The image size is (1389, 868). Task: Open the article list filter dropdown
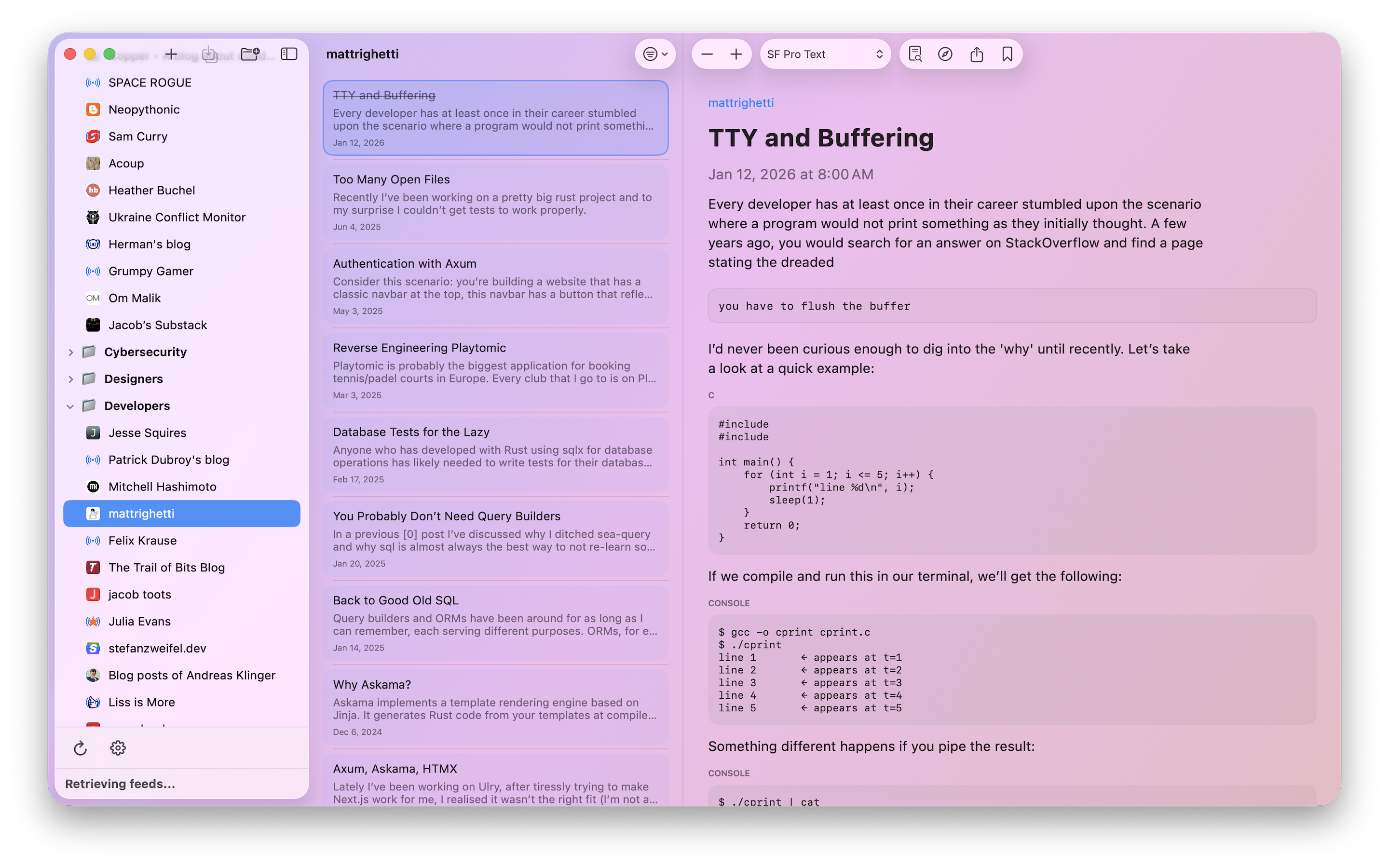(x=655, y=54)
